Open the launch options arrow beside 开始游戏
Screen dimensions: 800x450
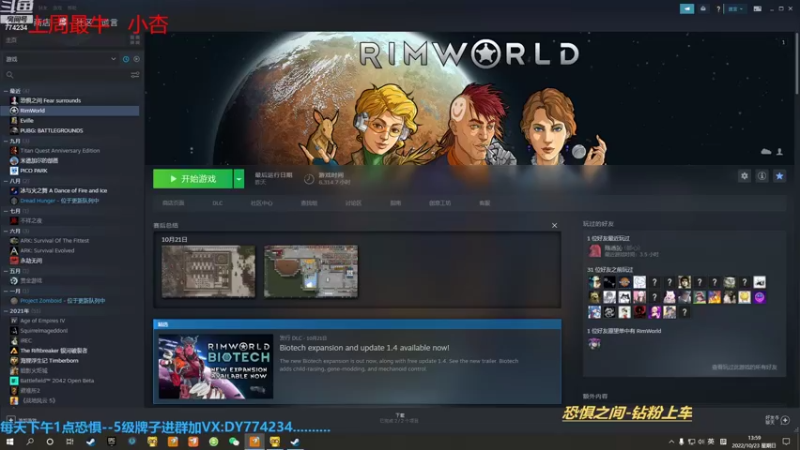coord(239,179)
